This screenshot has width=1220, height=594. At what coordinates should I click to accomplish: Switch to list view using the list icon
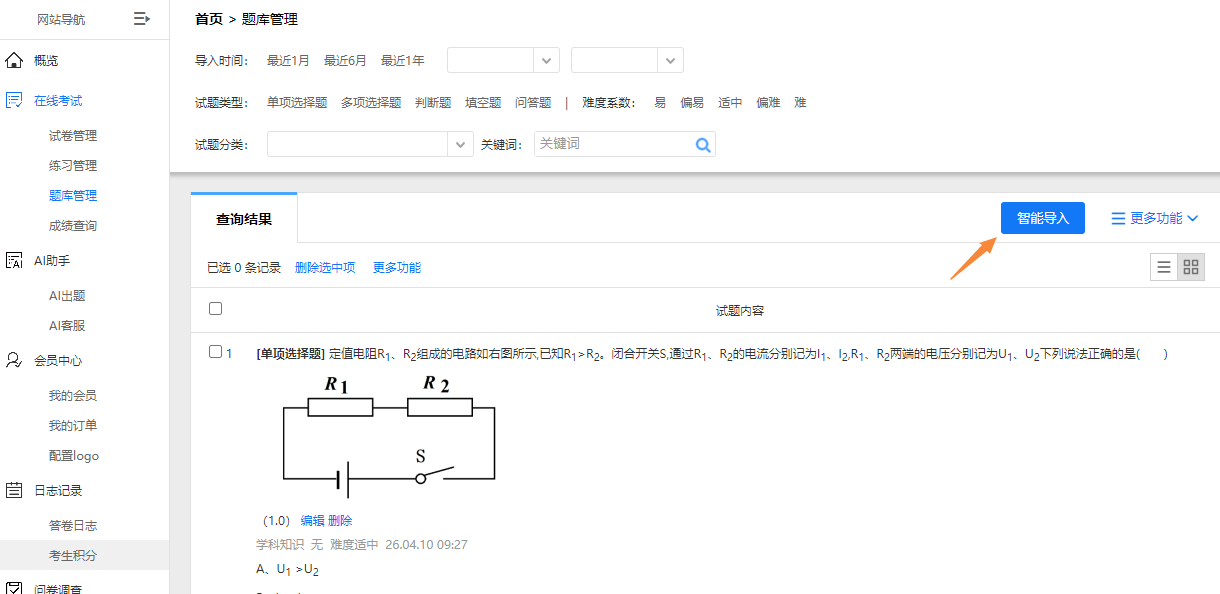click(1163, 267)
